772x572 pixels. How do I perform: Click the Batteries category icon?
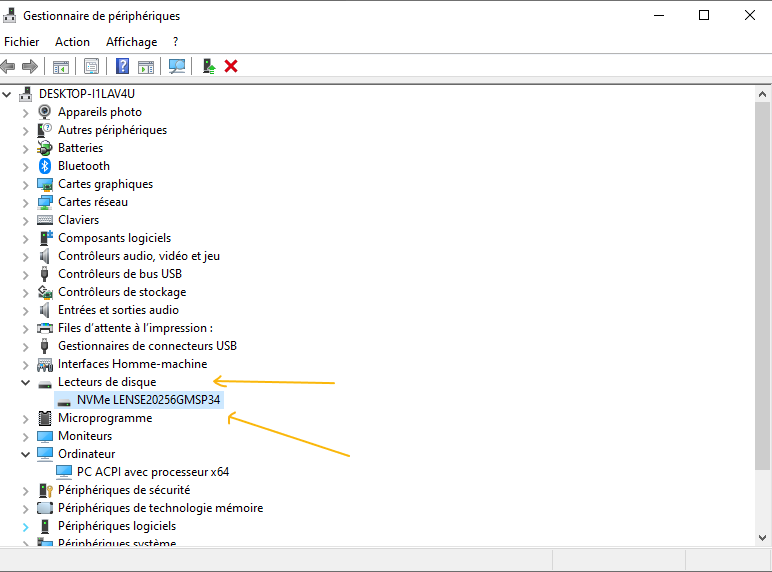[x=45, y=148]
